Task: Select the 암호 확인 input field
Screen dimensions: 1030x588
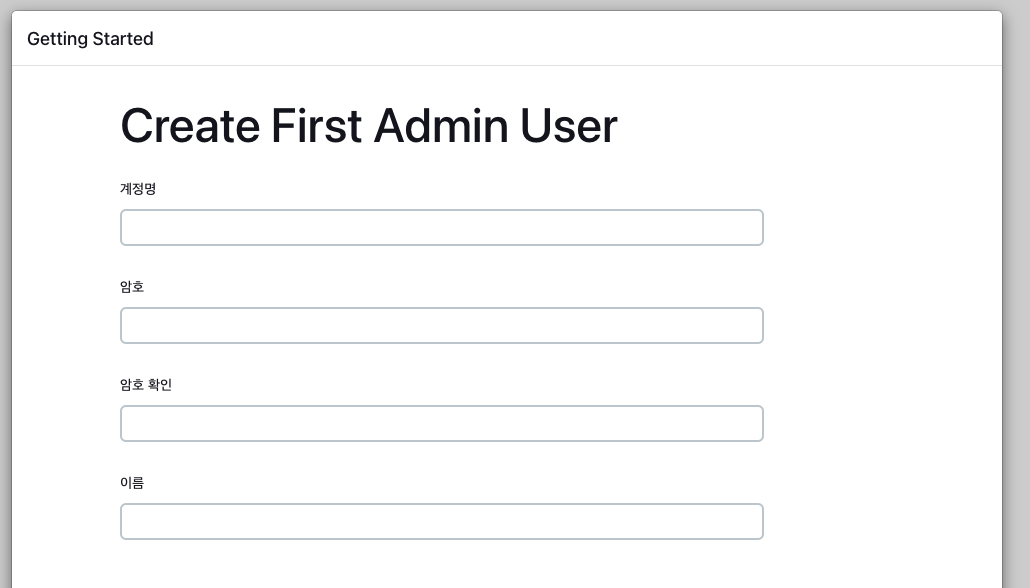Action: [x=441, y=423]
